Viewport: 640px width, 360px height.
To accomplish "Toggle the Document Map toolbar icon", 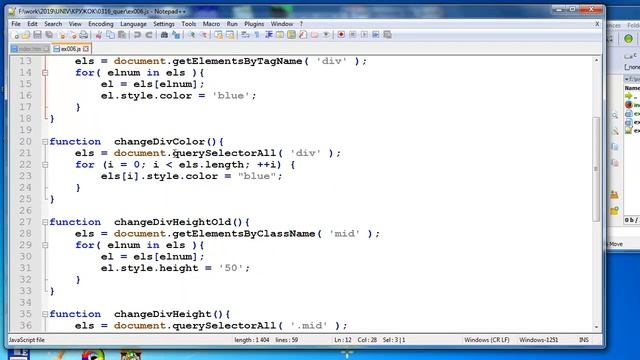I will [x=291, y=35].
